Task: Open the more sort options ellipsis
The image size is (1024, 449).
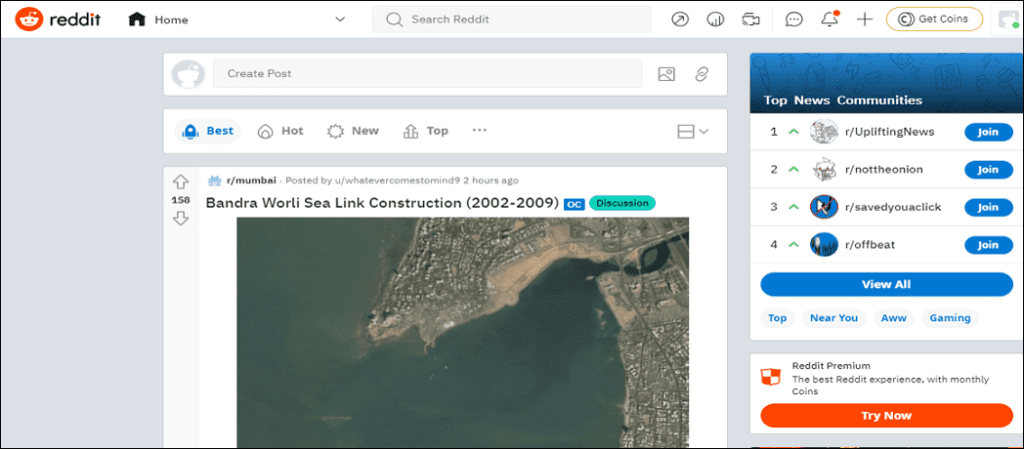Action: click(480, 131)
